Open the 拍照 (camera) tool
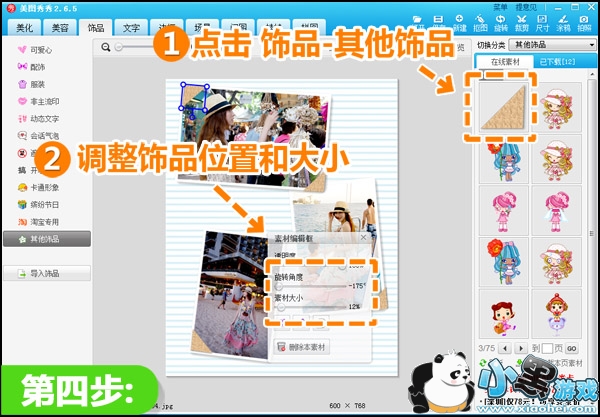This screenshot has height=417, width=600. pos(584,21)
